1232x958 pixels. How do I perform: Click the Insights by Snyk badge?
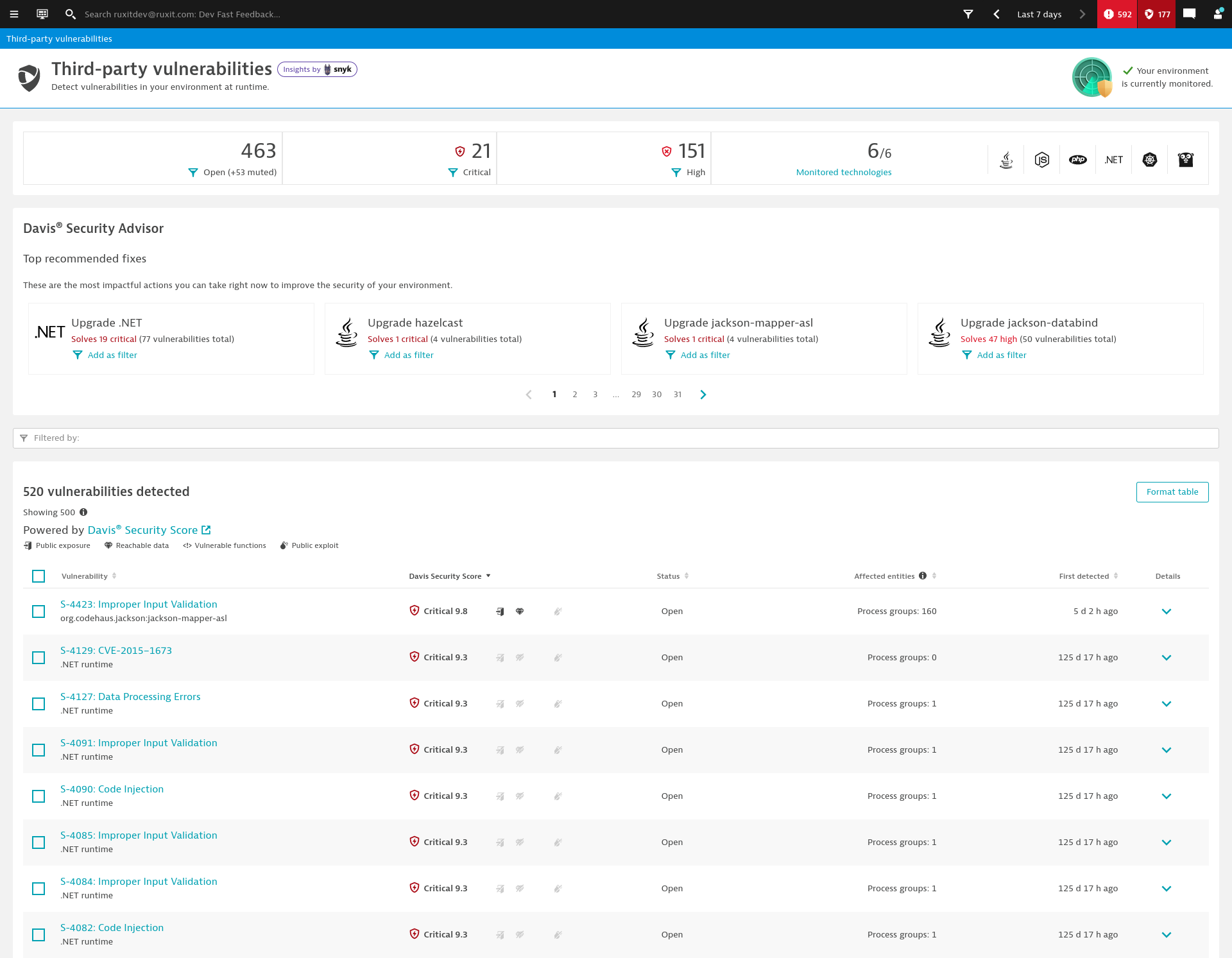point(317,69)
